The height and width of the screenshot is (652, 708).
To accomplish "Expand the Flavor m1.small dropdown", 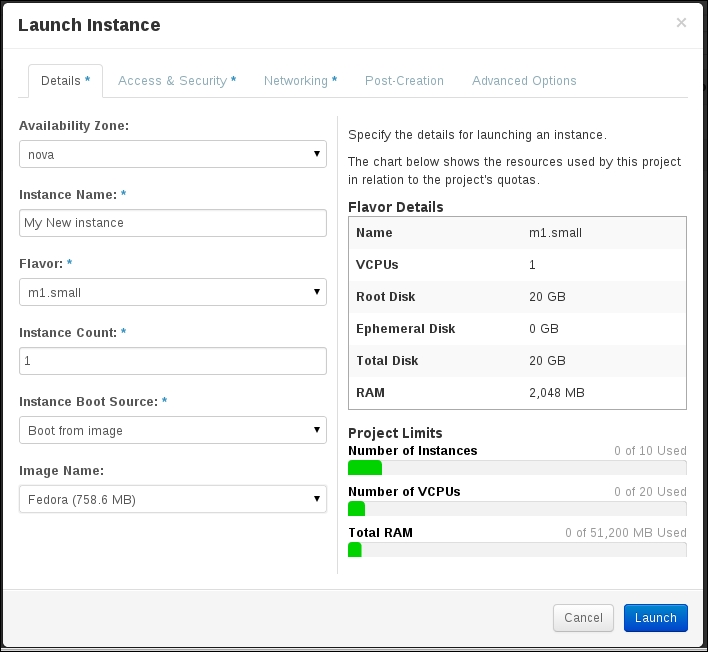I will 172,292.
